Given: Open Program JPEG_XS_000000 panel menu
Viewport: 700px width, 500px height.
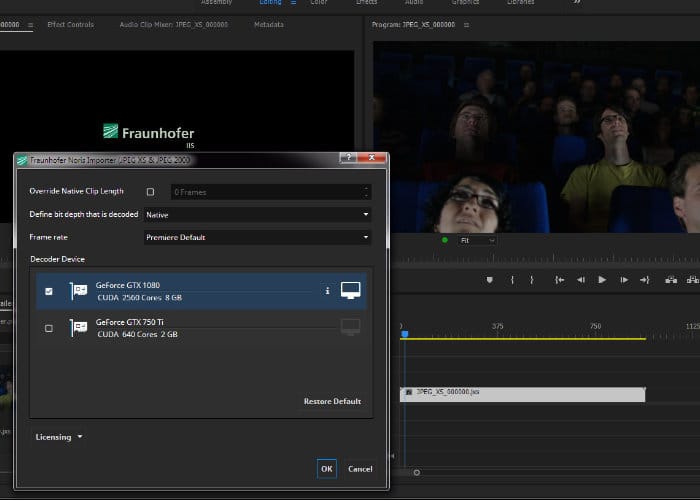Looking at the screenshot, I should 466,25.
